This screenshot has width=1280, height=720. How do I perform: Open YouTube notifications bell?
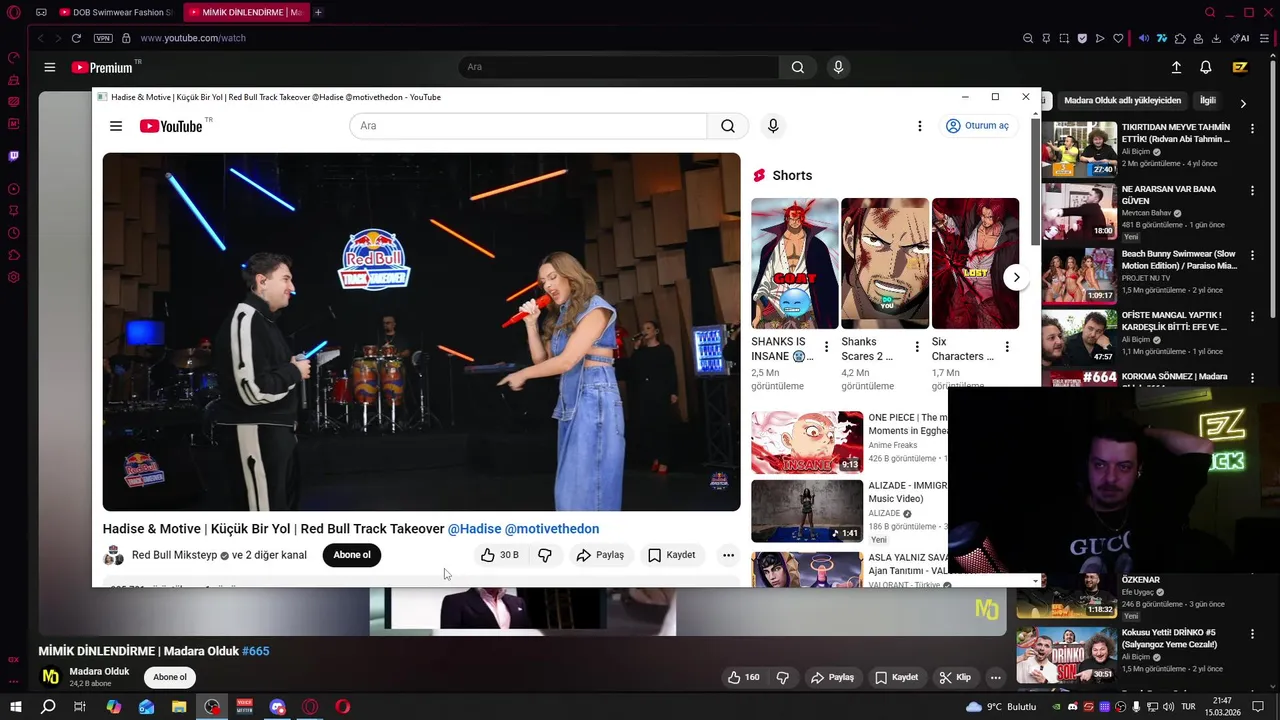point(1206,67)
